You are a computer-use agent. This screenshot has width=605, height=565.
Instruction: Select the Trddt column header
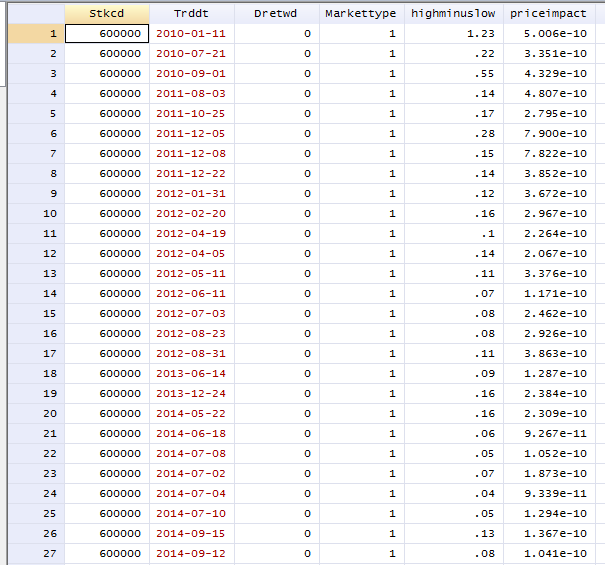click(192, 14)
